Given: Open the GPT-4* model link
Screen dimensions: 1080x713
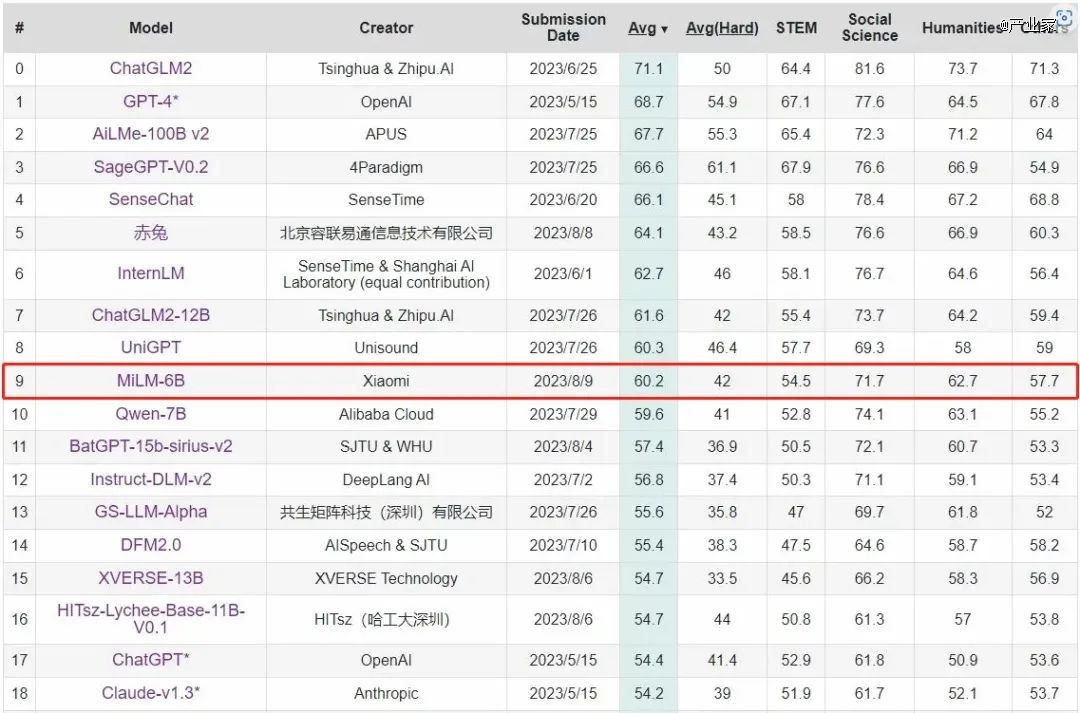Looking at the screenshot, I should [x=151, y=101].
